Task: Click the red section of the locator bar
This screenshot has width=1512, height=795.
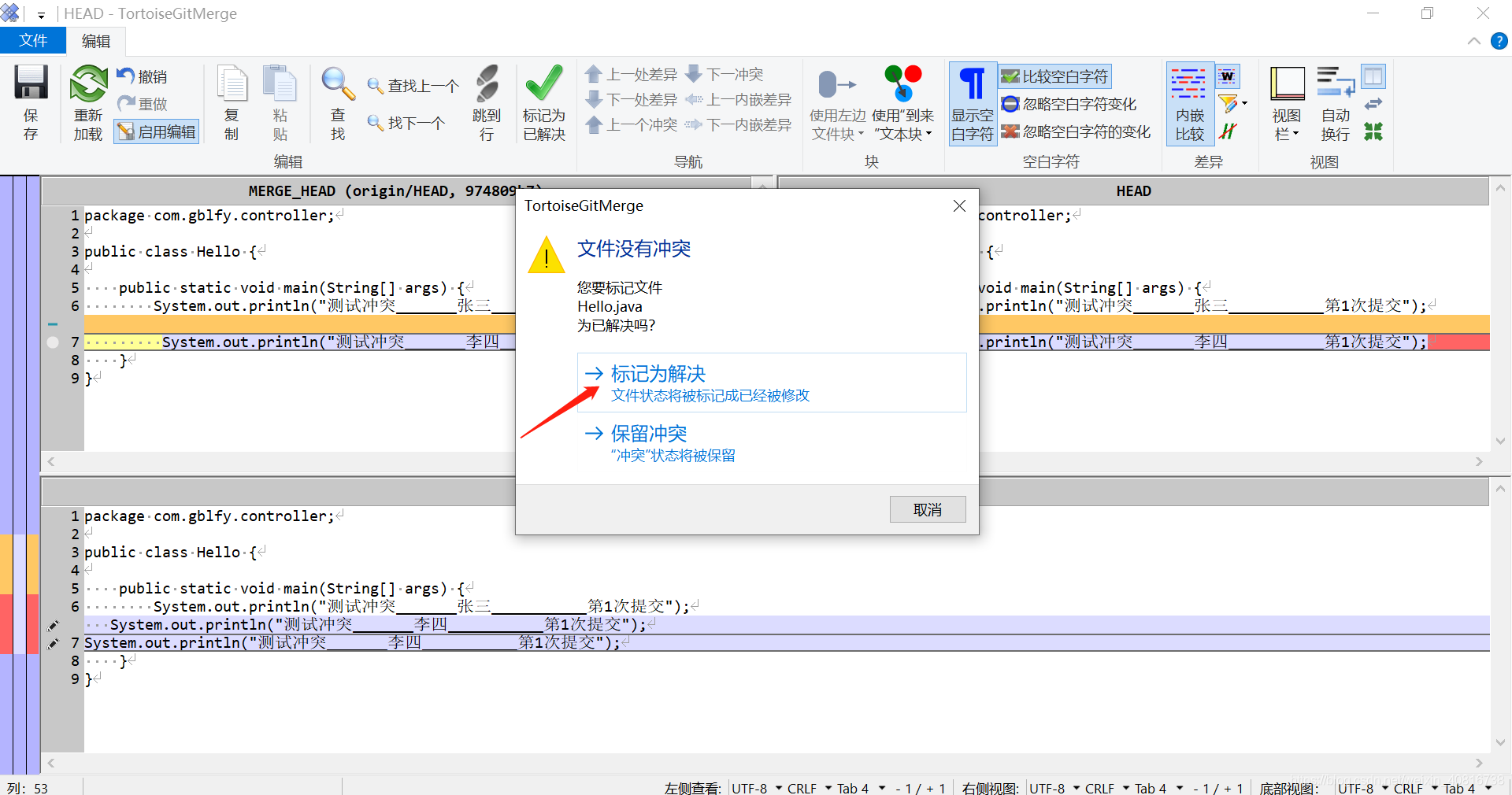Action: 20,623
